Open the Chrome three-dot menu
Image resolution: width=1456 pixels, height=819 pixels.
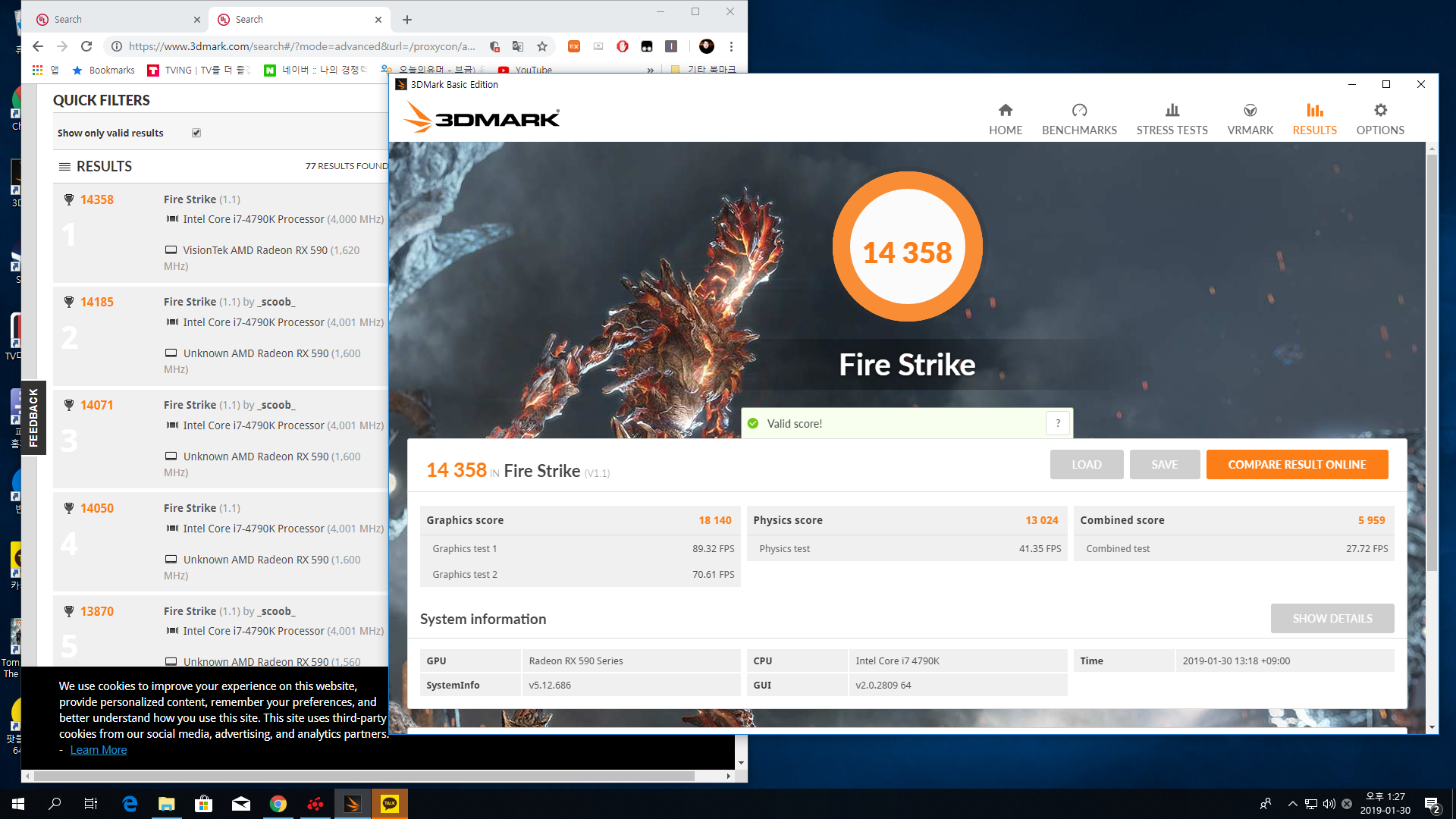click(731, 46)
